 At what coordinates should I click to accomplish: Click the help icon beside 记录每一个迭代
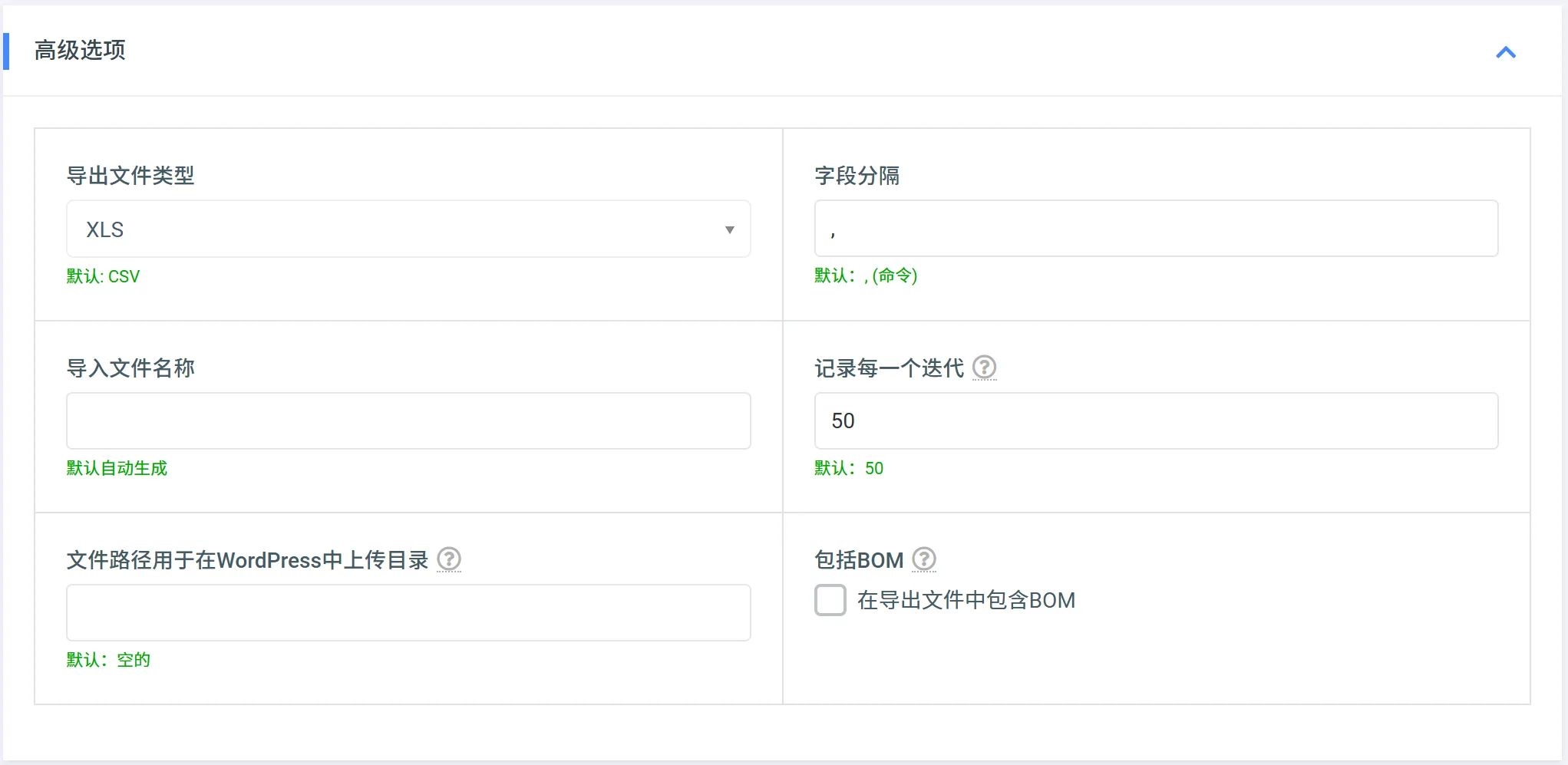pyautogui.click(x=984, y=368)
